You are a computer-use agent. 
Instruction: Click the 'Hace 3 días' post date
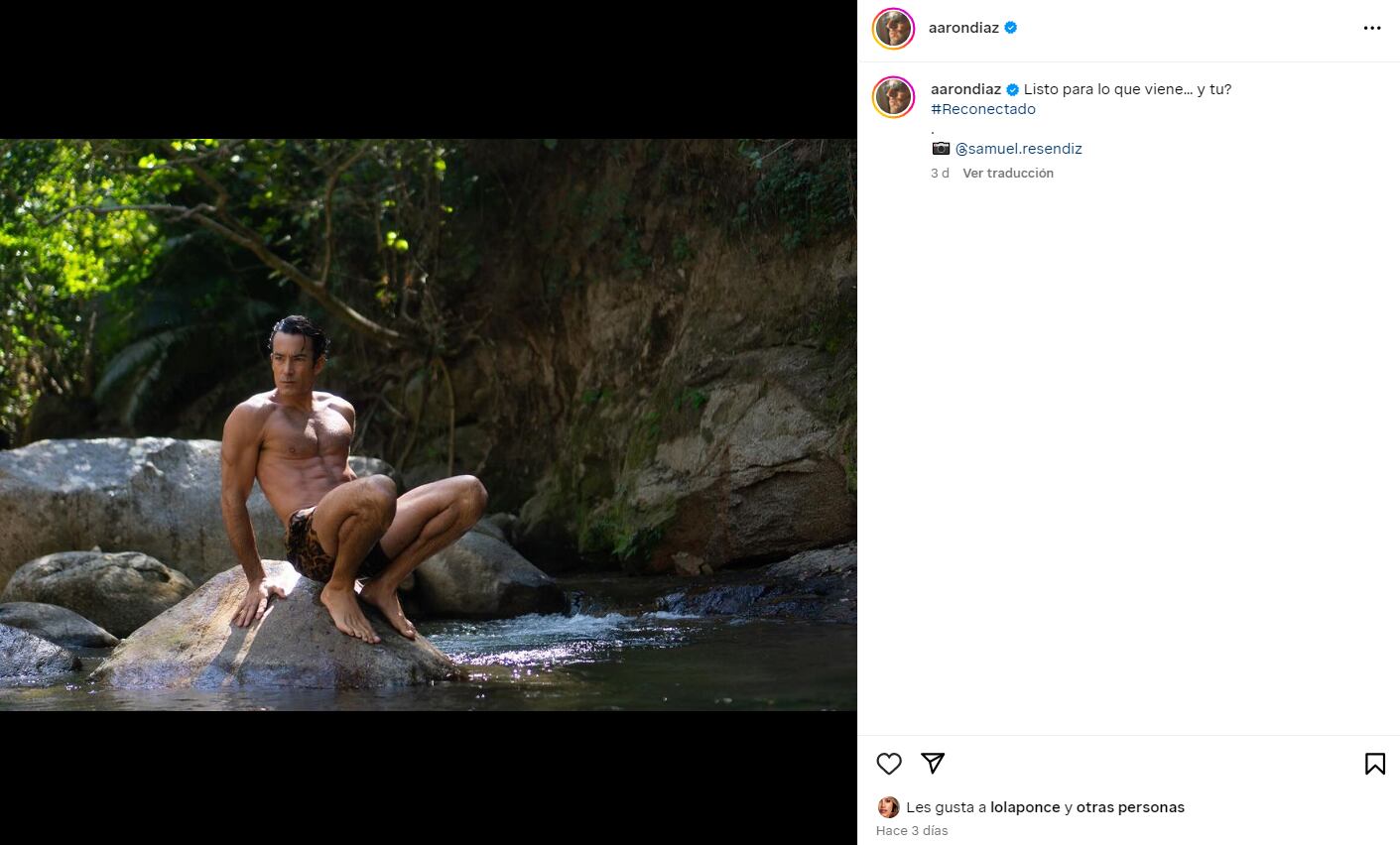click(912, 831)
